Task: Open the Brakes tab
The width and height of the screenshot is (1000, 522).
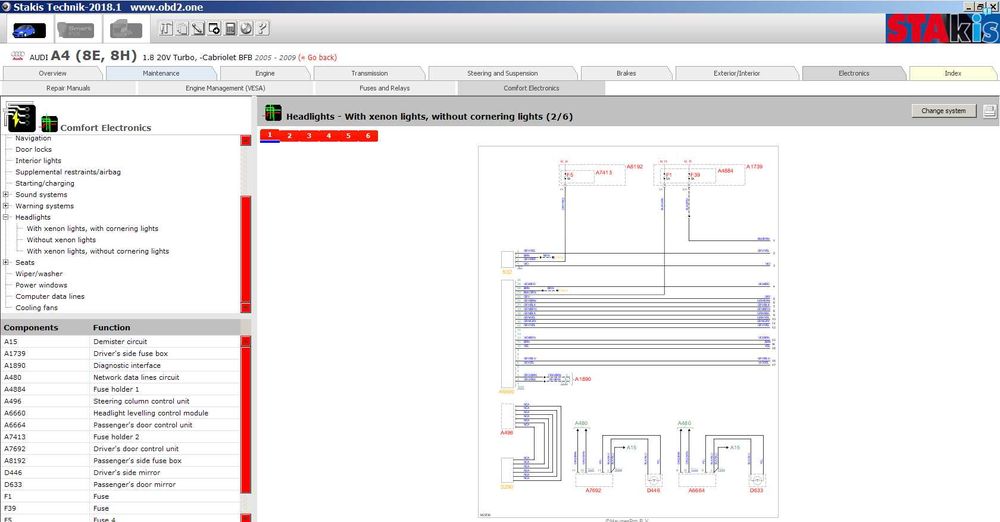Action: coord(626,73)
